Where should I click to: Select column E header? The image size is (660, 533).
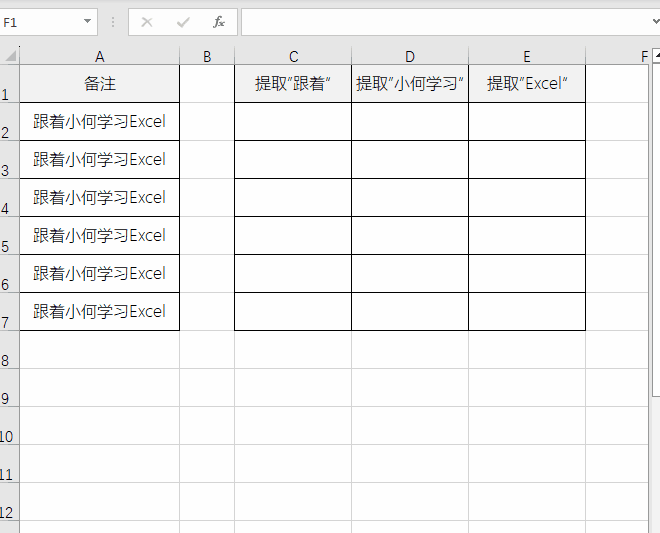527,56
